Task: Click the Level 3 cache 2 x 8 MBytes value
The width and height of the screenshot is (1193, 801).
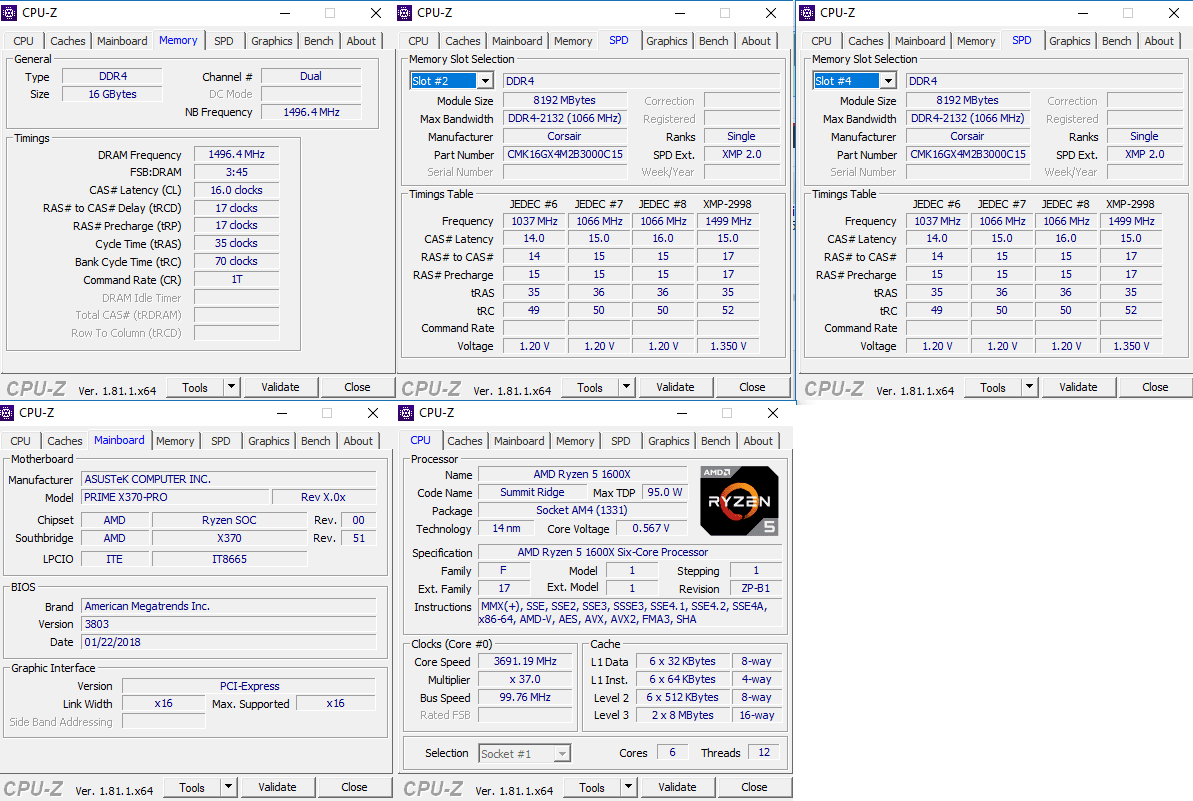Action: 682,716
